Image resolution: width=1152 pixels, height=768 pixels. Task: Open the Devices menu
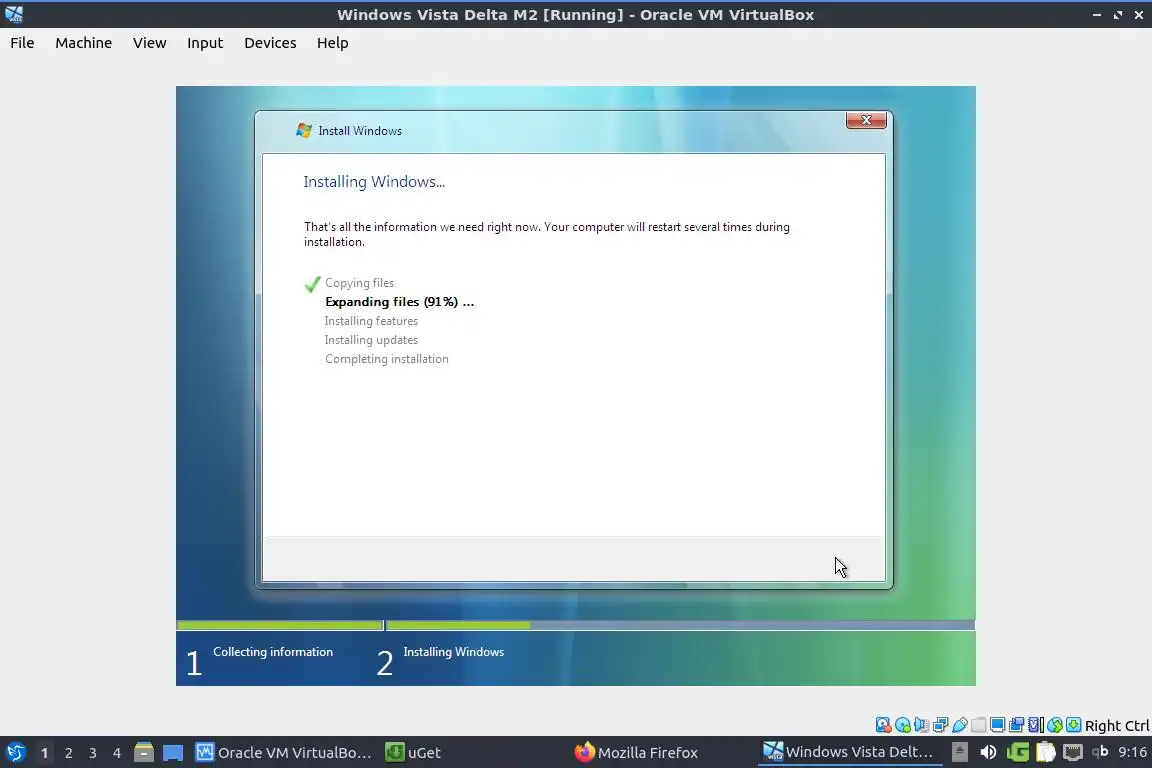pos(270,43)
